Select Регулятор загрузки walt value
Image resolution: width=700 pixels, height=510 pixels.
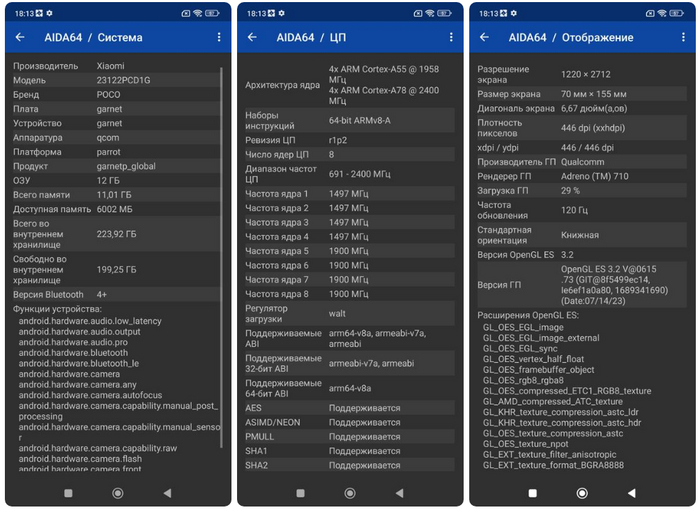click(337, 314)
